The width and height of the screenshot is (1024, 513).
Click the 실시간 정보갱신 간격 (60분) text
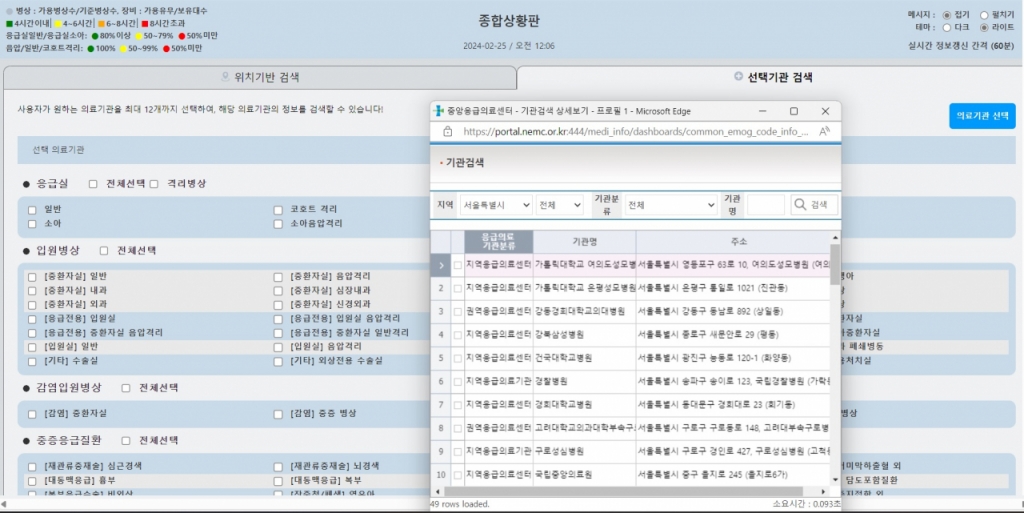pos(961,46)
